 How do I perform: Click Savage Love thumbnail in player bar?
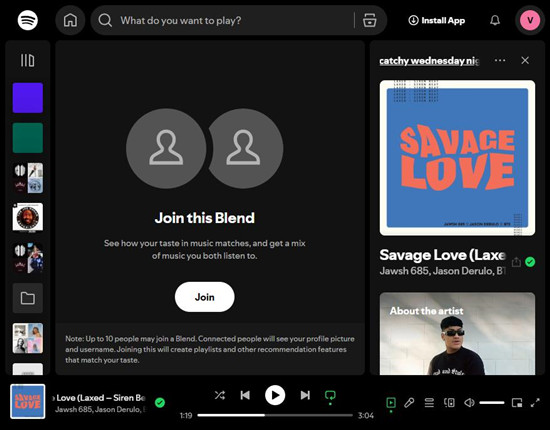click(x=28, y=402)
